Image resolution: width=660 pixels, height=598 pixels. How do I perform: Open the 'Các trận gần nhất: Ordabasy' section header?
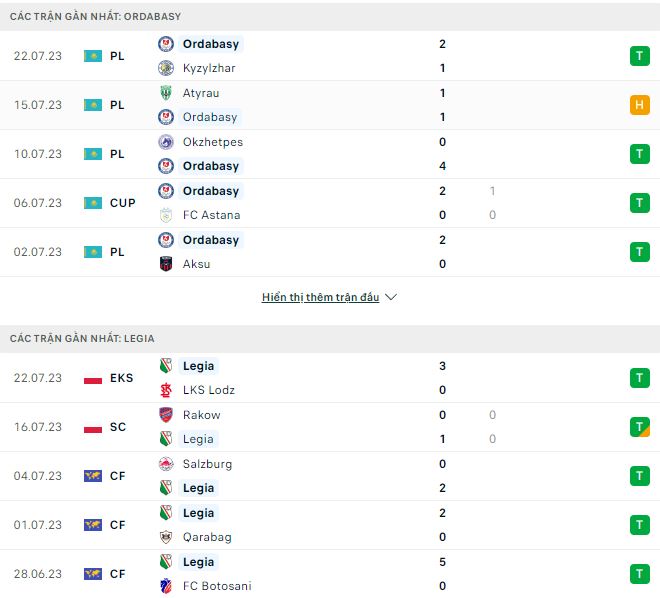point(96,17)
